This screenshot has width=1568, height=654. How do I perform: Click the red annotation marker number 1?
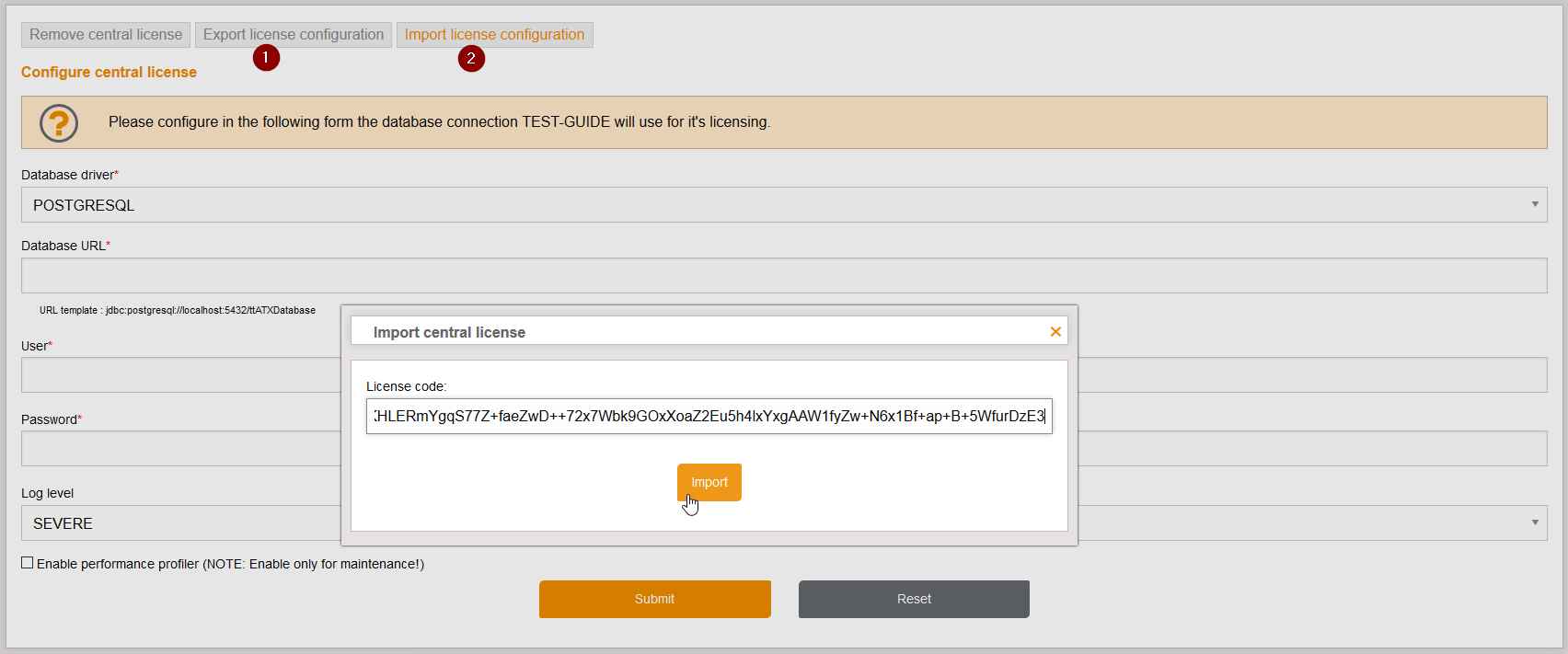tap(266, 58)
